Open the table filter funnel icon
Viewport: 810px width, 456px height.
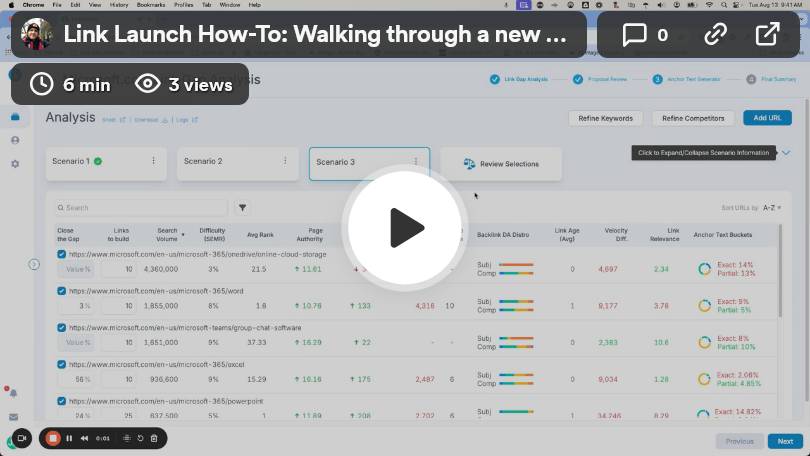[242, 208]
